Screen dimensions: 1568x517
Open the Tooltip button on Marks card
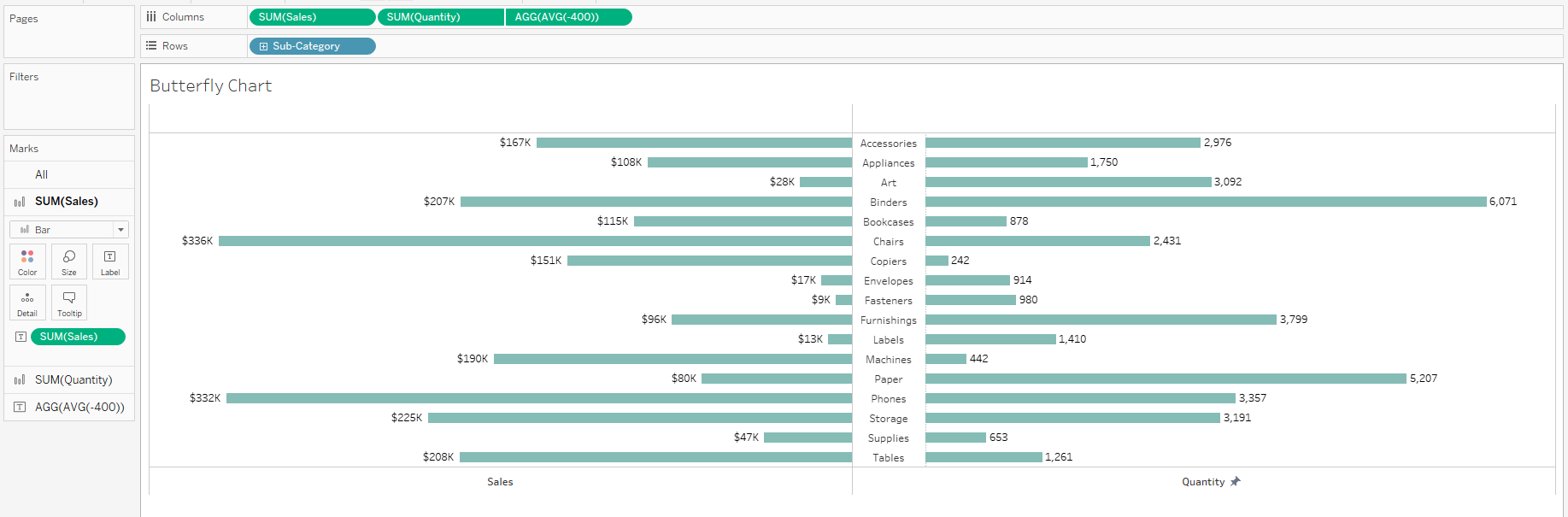(x=69, y=303)
